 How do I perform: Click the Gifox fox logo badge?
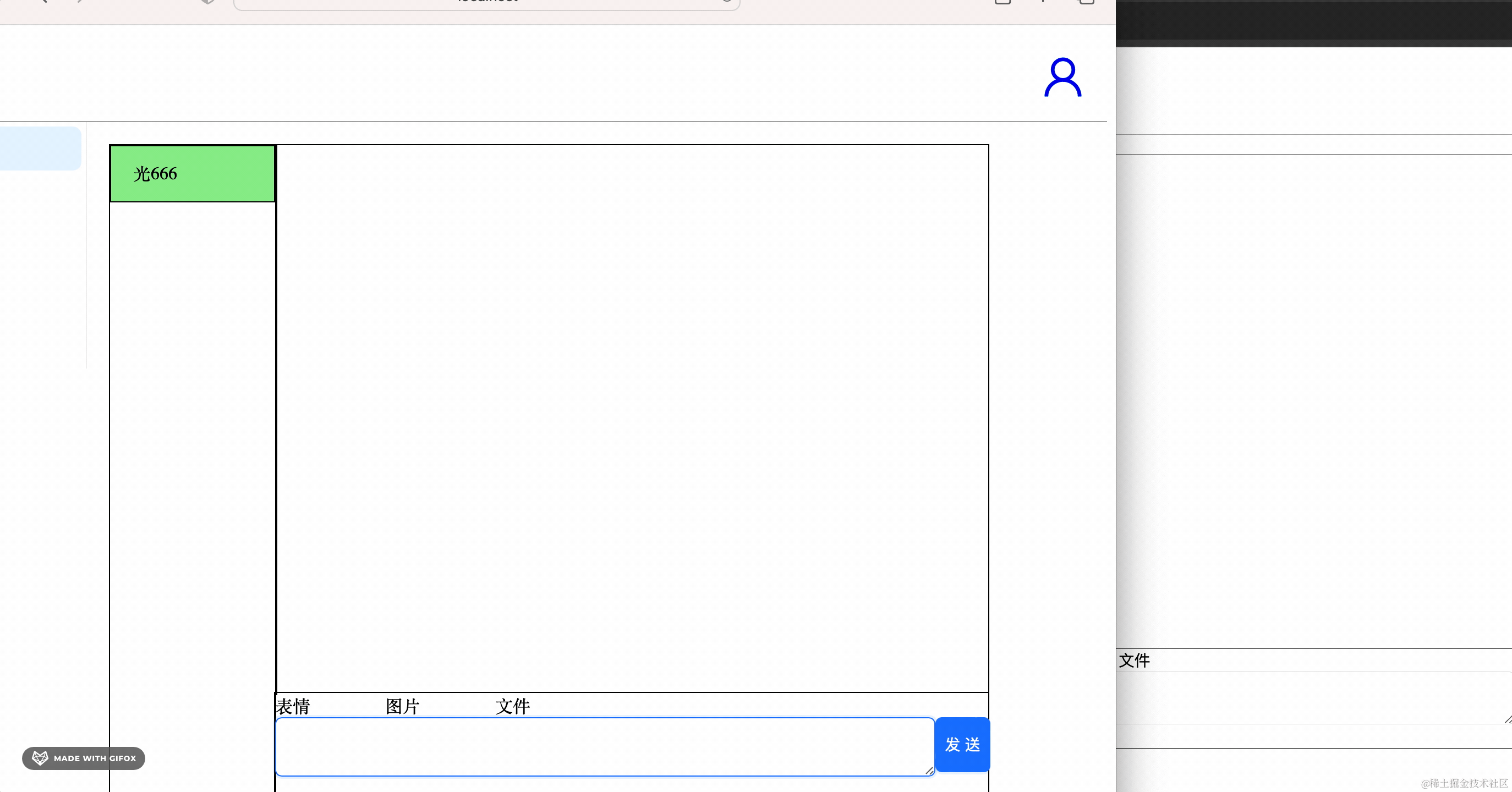[40, 758]
